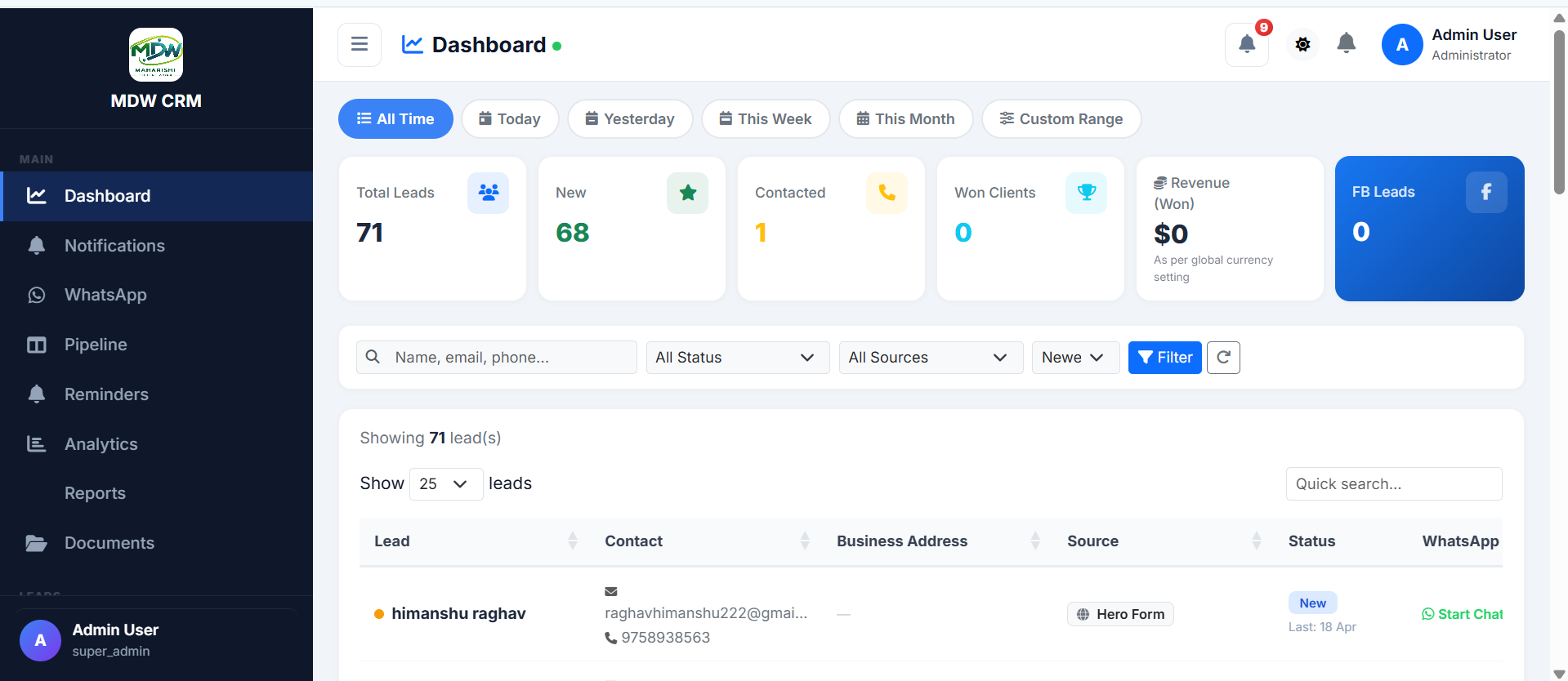
Task: Click the Dashboard chart icon in header
Action: (413, 45)
